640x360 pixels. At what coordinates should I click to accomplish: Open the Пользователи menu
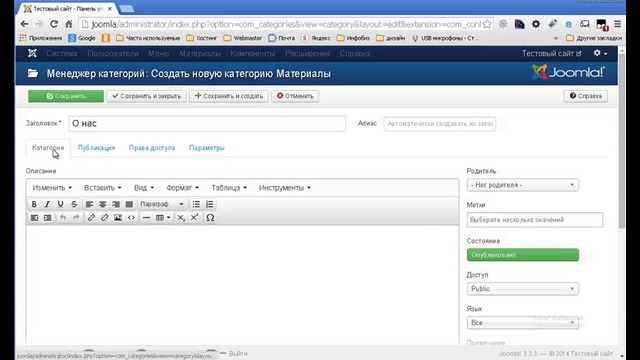pyautogui.click(x=113, y=53)
